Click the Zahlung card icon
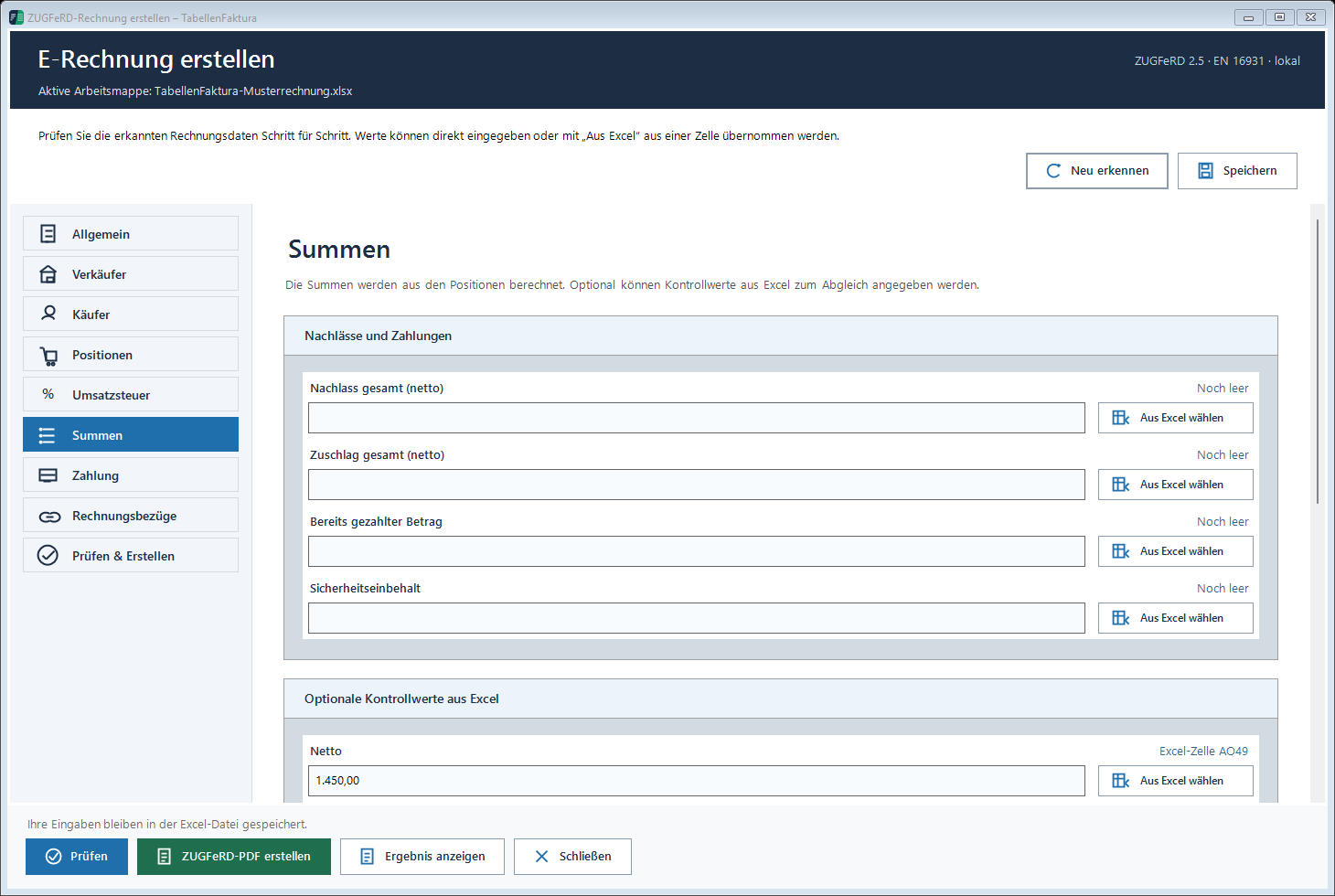This screenshot has height=896, width=1335. tap(48, 475)
